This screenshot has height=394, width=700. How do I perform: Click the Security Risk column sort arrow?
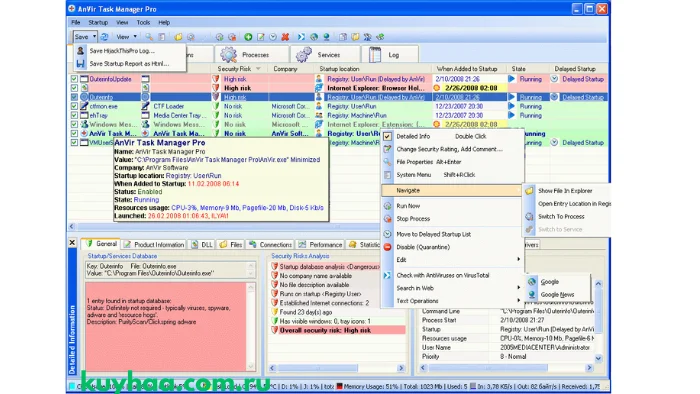(258, 69)
